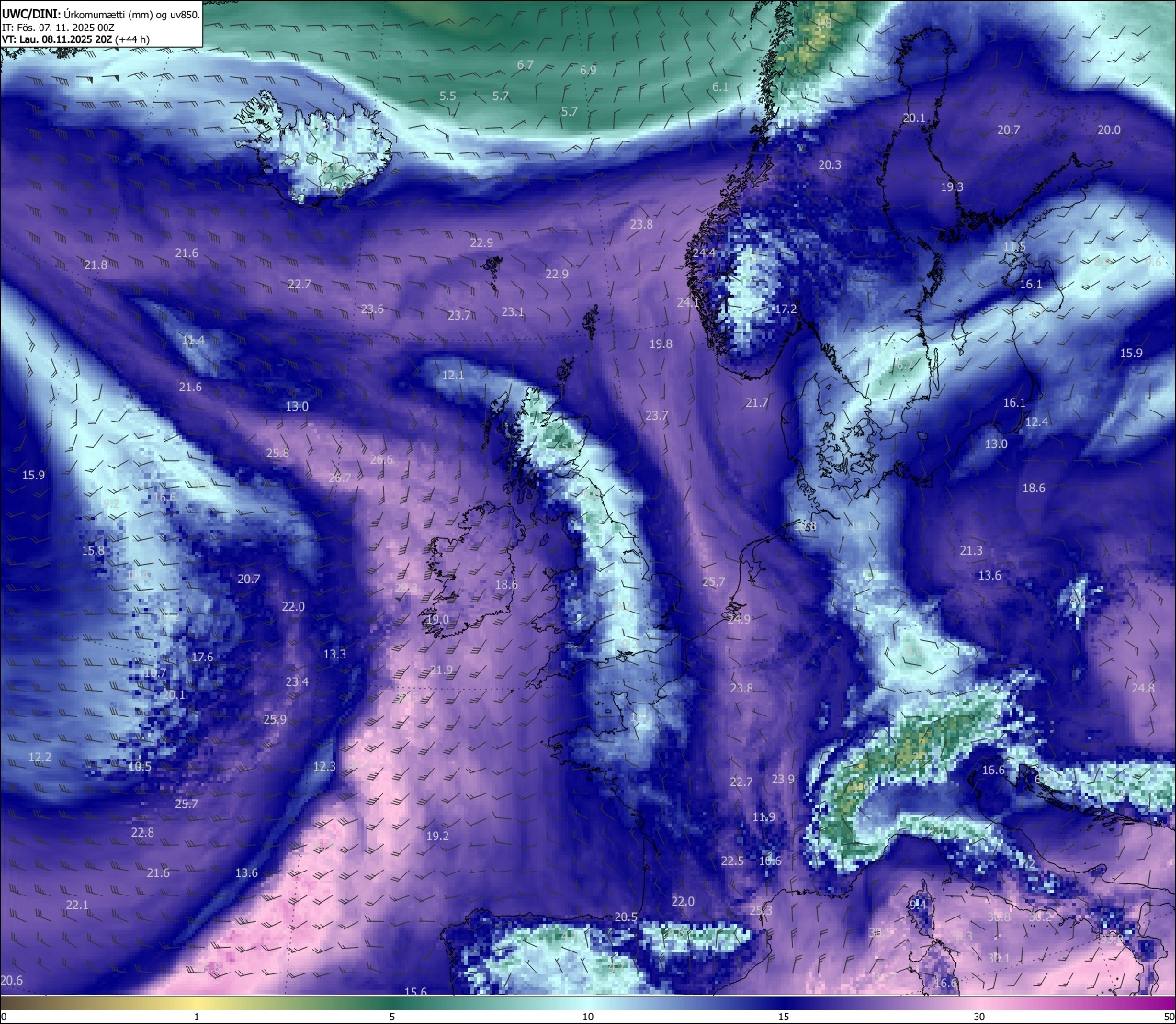Click the '20.6' value label
The width and height of the screenshot is (1176, 1024).
[x=11, y=981]
